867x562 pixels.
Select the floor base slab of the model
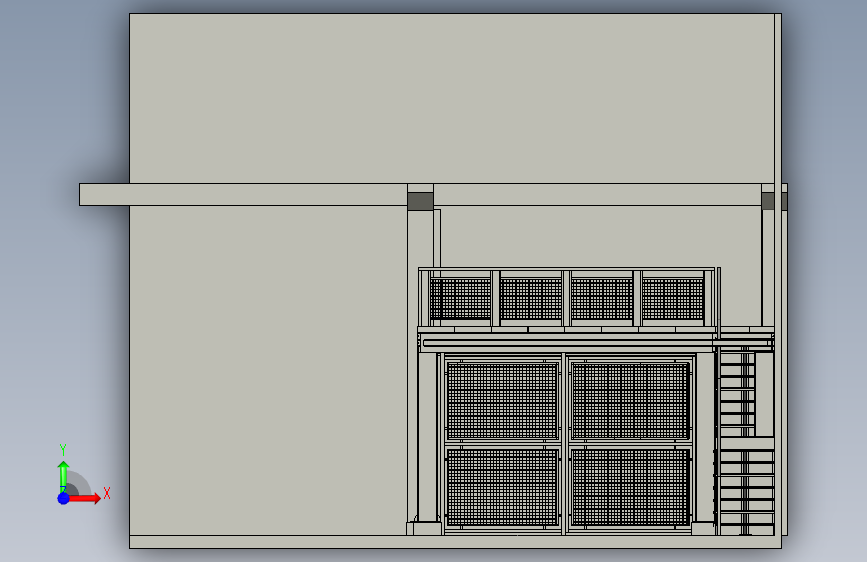[x=455, y=542]
